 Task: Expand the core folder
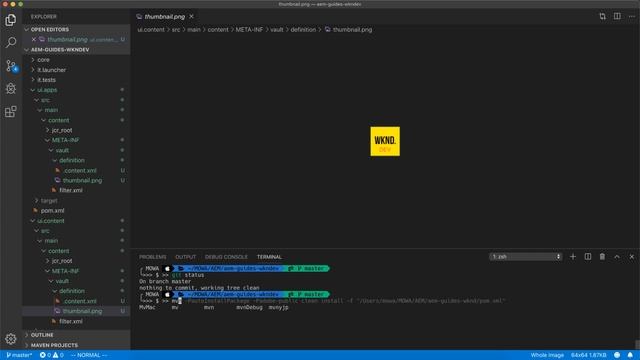[43, 60]
